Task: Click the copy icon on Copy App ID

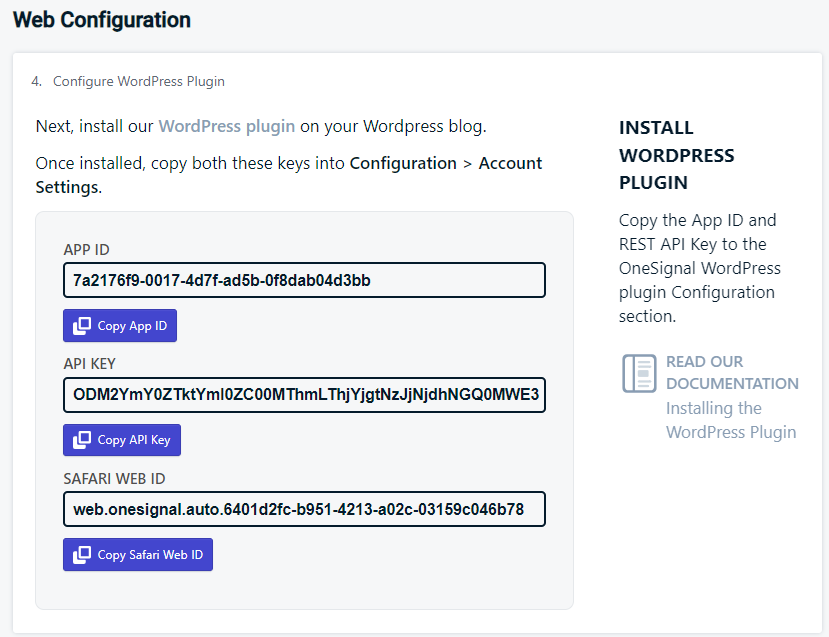Action: click(82, 326)
